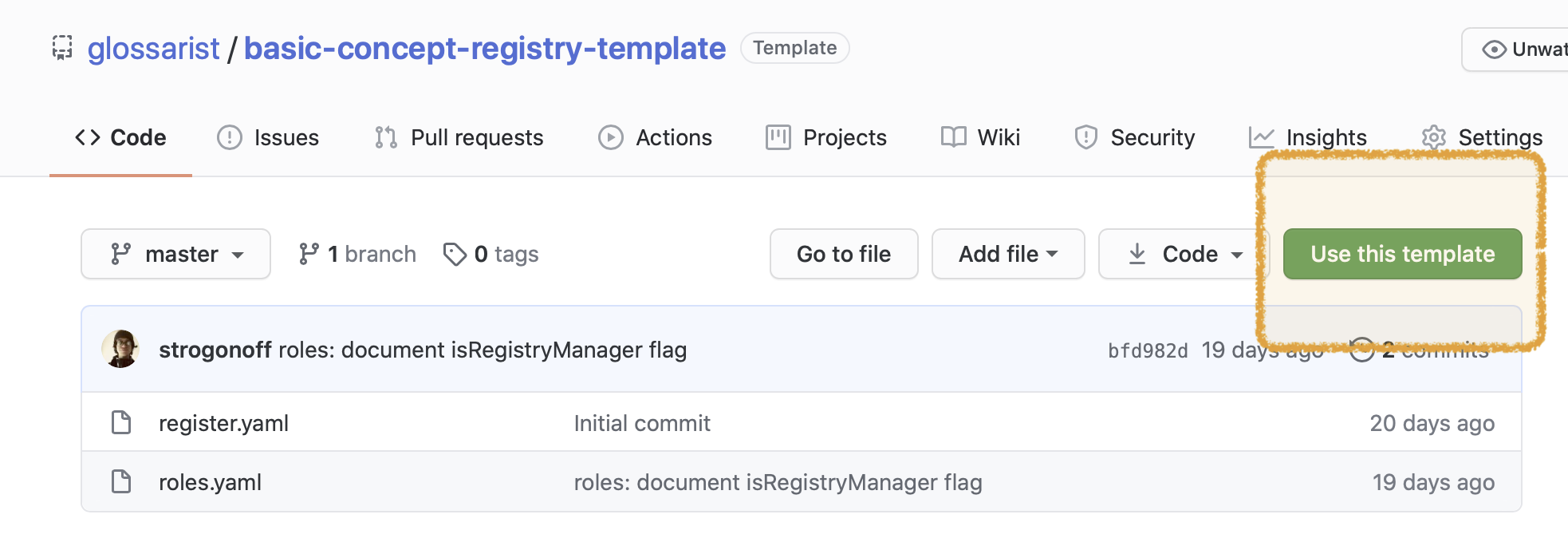This screenshot has height=538, width=1568.
Task: Open the Security tab
Action: click(x=1134, y=137)
